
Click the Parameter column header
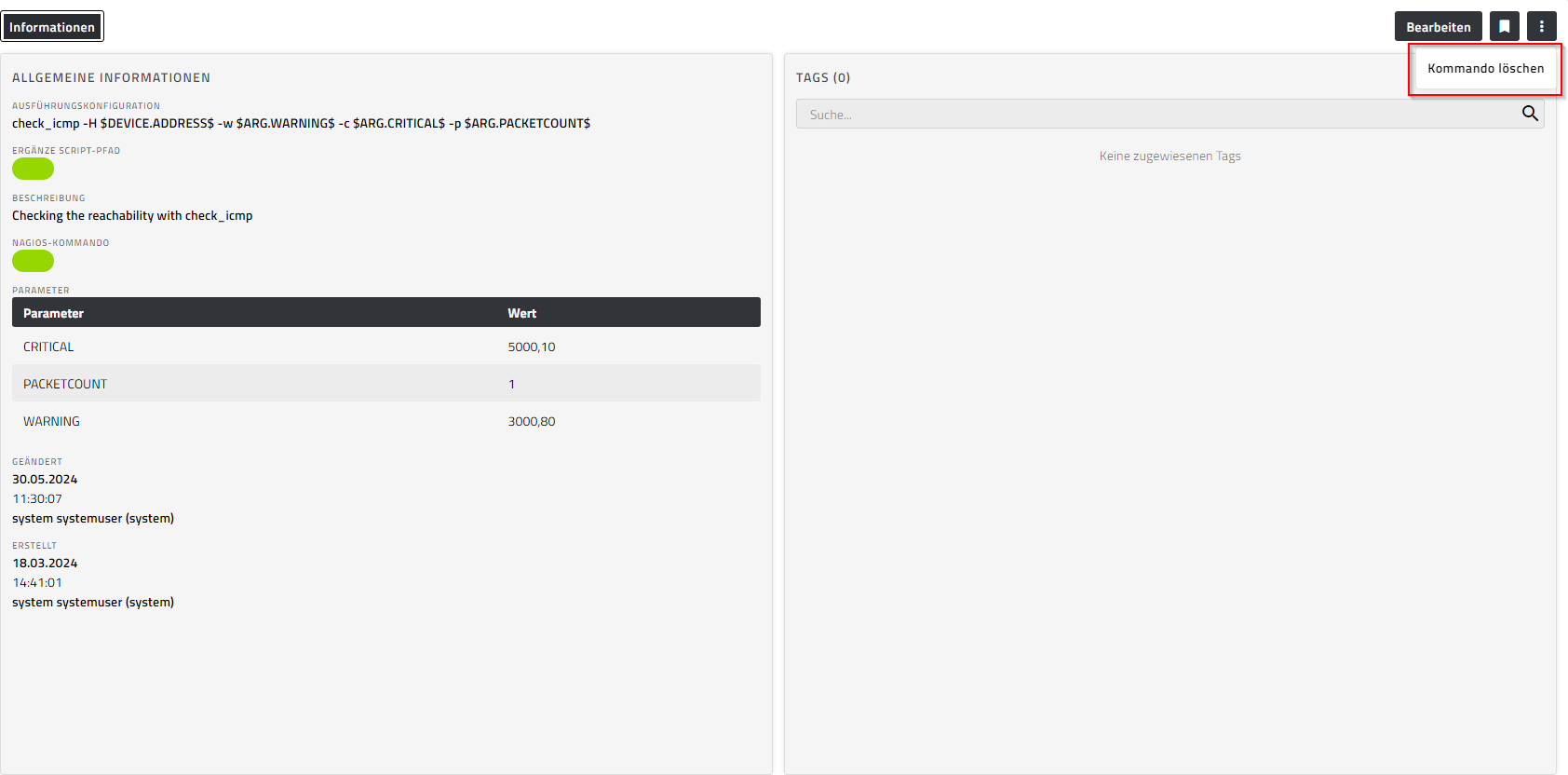click(53, 313)
